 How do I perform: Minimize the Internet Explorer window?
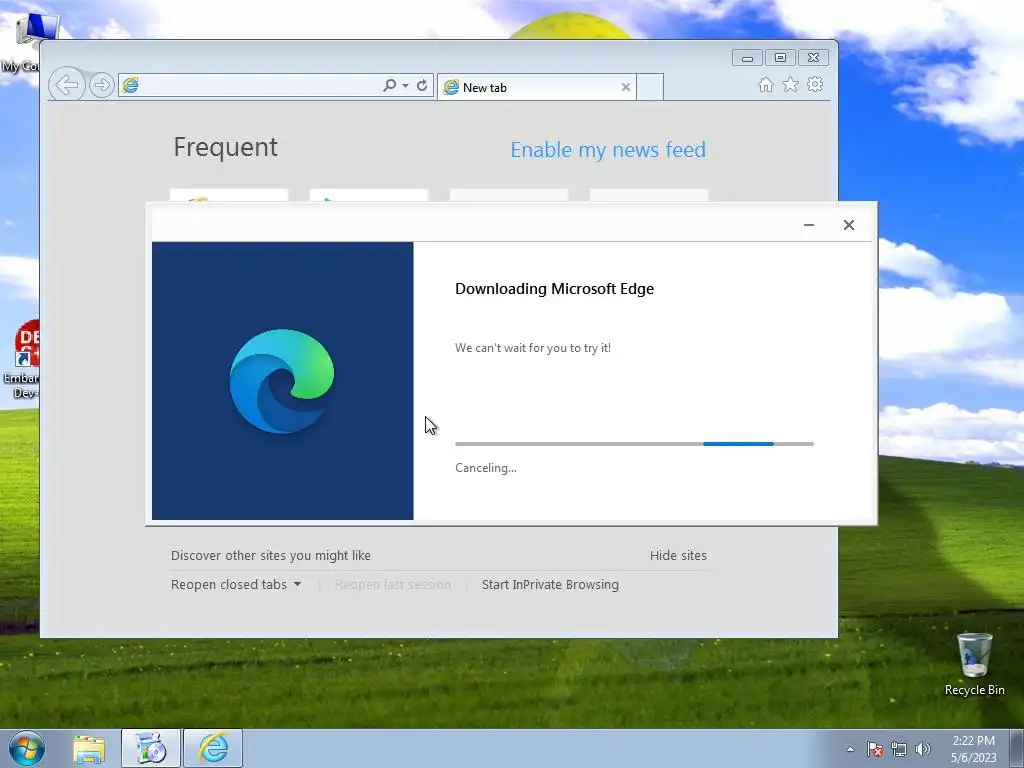click(x=747, y=57)
